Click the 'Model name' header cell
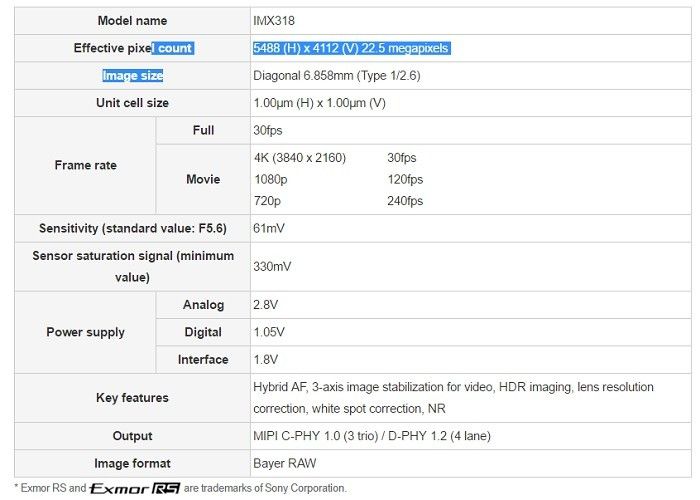The height and width of the screenshot is (500, 700). click(x=132, y=21)
